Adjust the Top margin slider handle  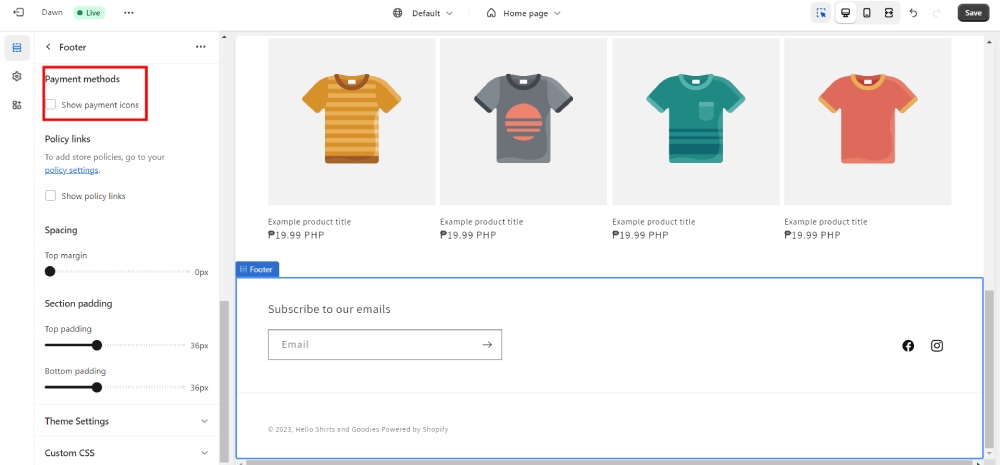click(x=50, y=272)
